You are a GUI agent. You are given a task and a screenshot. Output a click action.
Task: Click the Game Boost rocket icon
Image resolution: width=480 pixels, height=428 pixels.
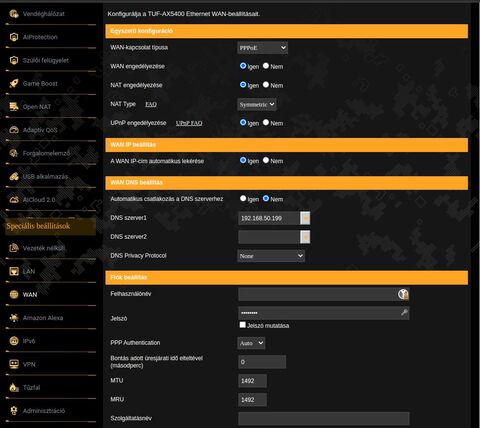coord(14,83)
